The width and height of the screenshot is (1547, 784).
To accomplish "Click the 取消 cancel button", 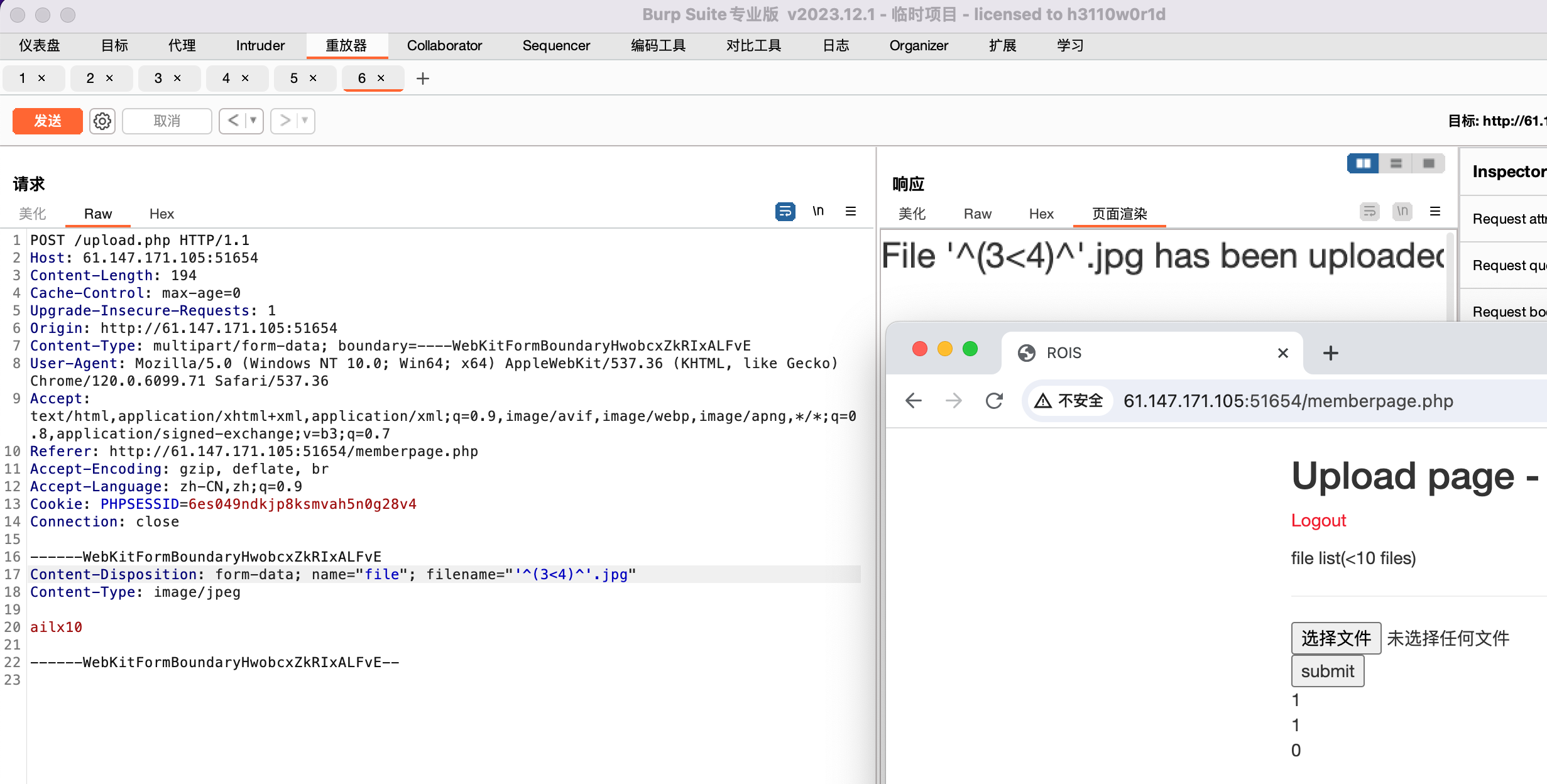I will point(167,121).
